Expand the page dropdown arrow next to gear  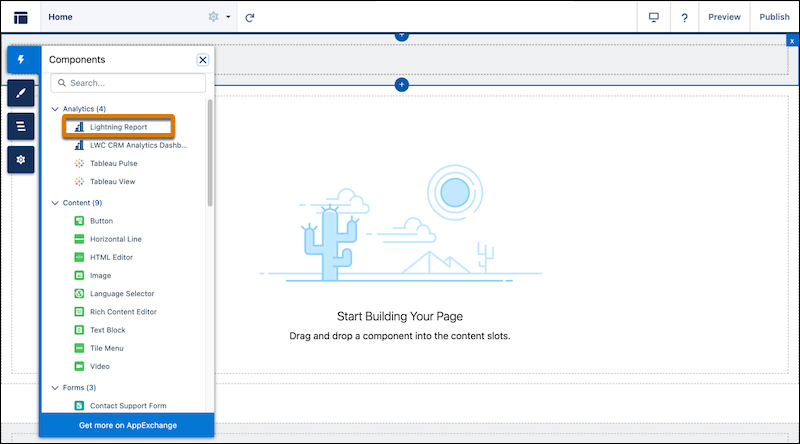point(228,17)
